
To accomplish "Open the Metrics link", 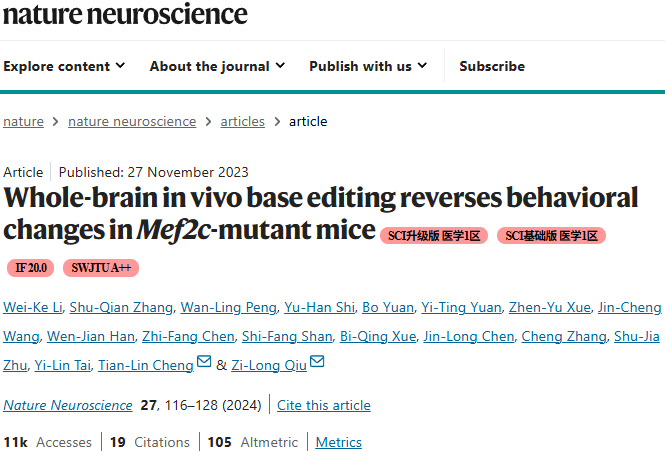I will 339,442.
